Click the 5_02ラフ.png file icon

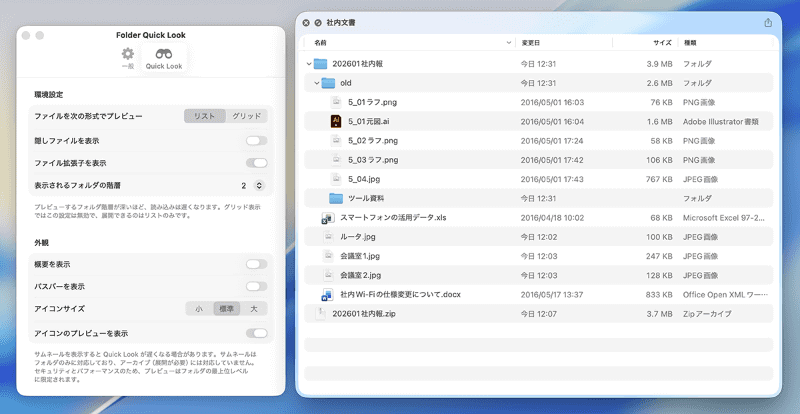click(335, 140)
